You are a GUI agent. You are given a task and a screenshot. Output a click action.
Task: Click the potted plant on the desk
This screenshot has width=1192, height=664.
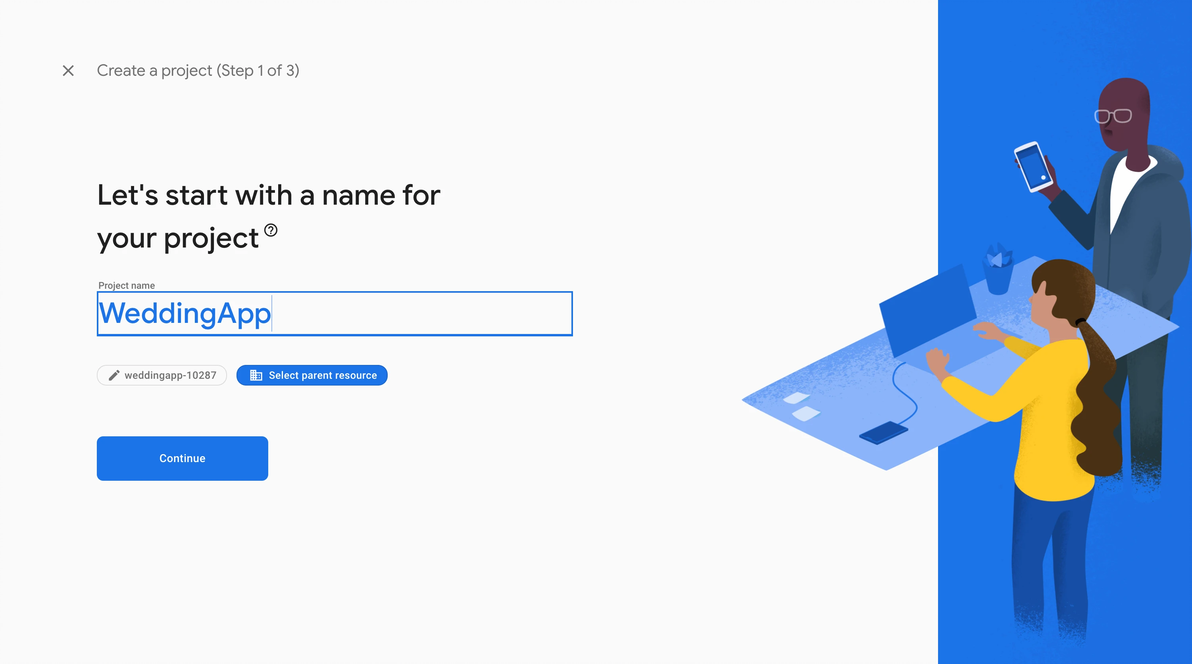(x=998, y=268)
